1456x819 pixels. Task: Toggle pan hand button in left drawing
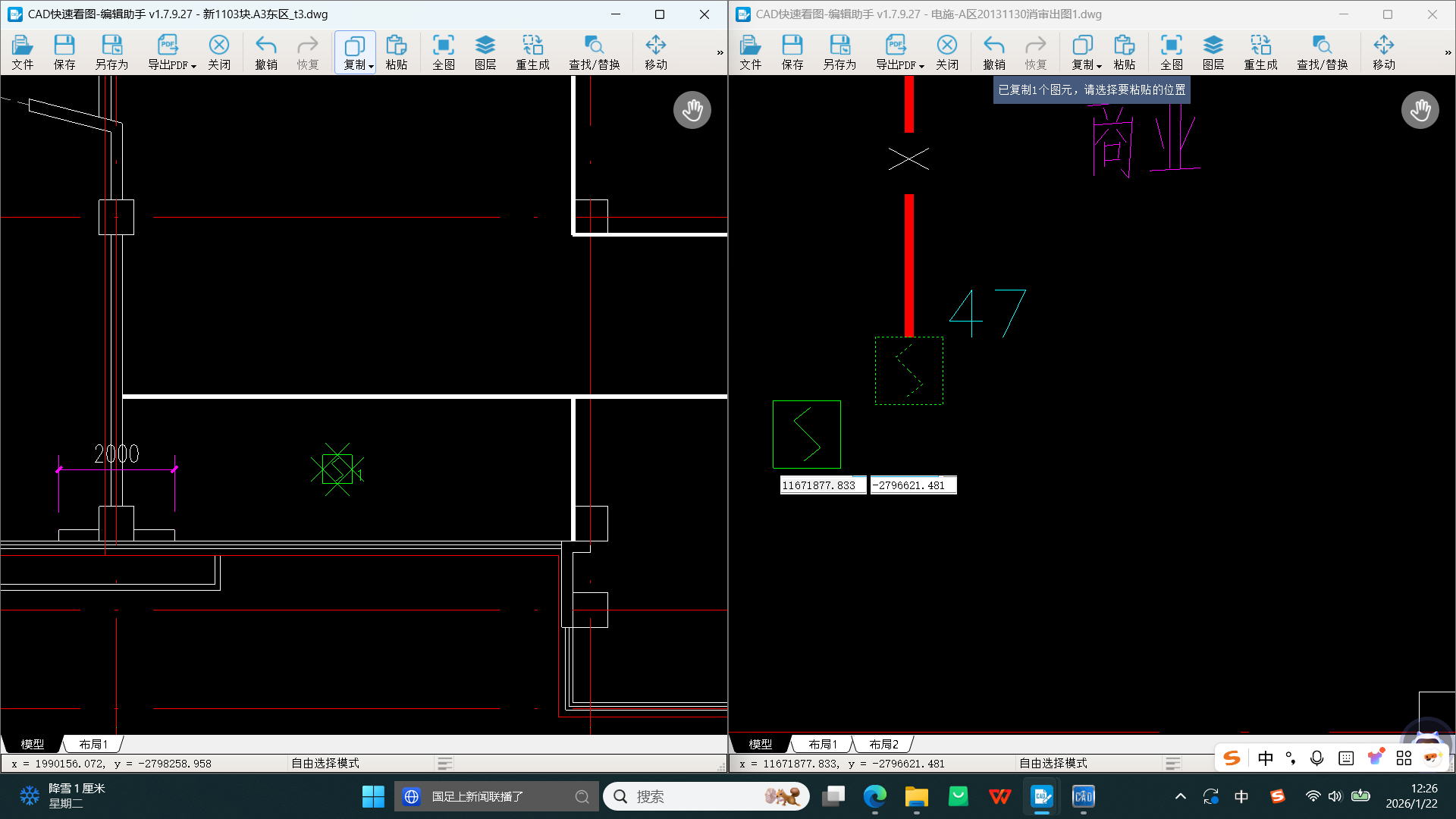(x=692, y=110)
